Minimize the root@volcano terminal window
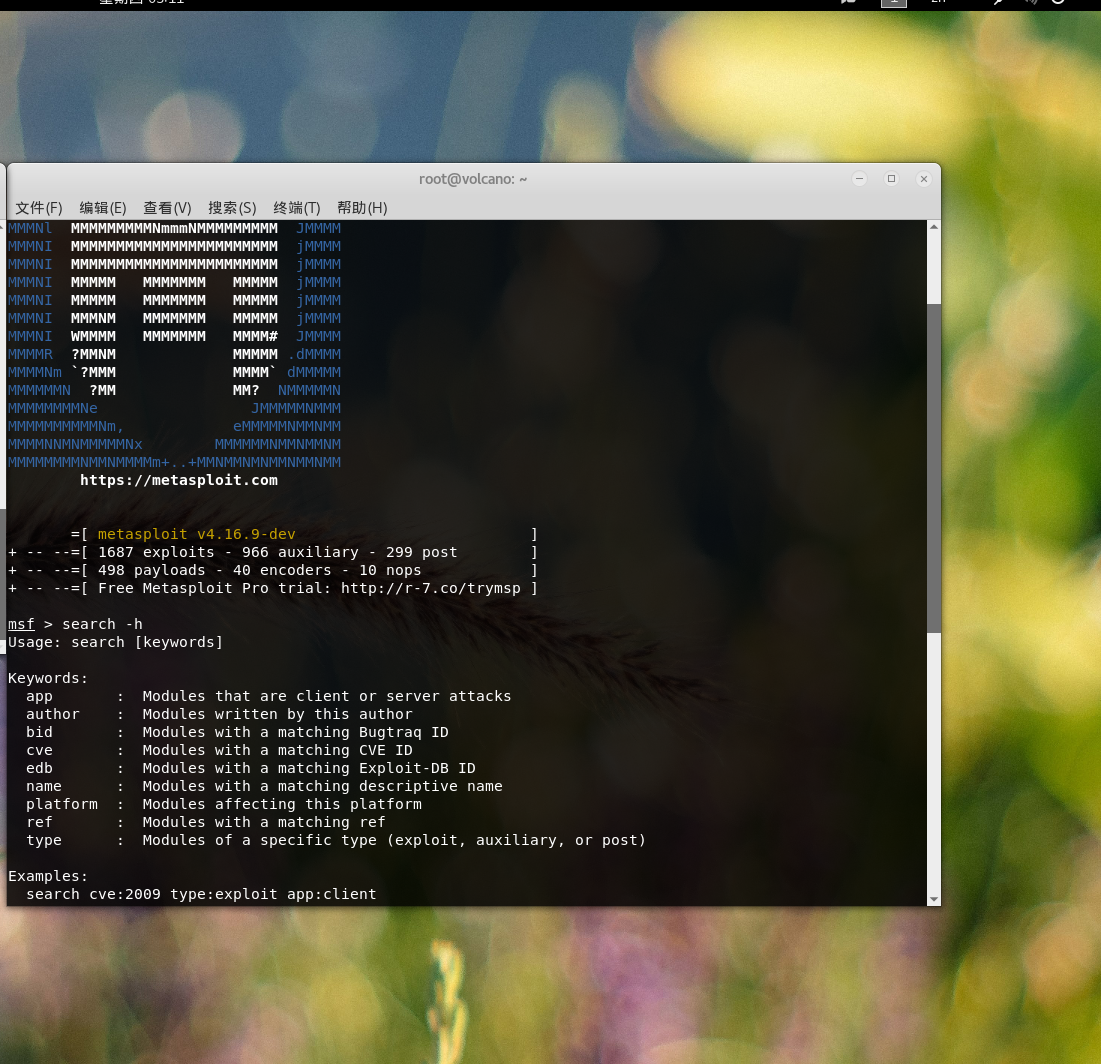The height and width of the screenshot is (1064, 1101). [859, 179]
